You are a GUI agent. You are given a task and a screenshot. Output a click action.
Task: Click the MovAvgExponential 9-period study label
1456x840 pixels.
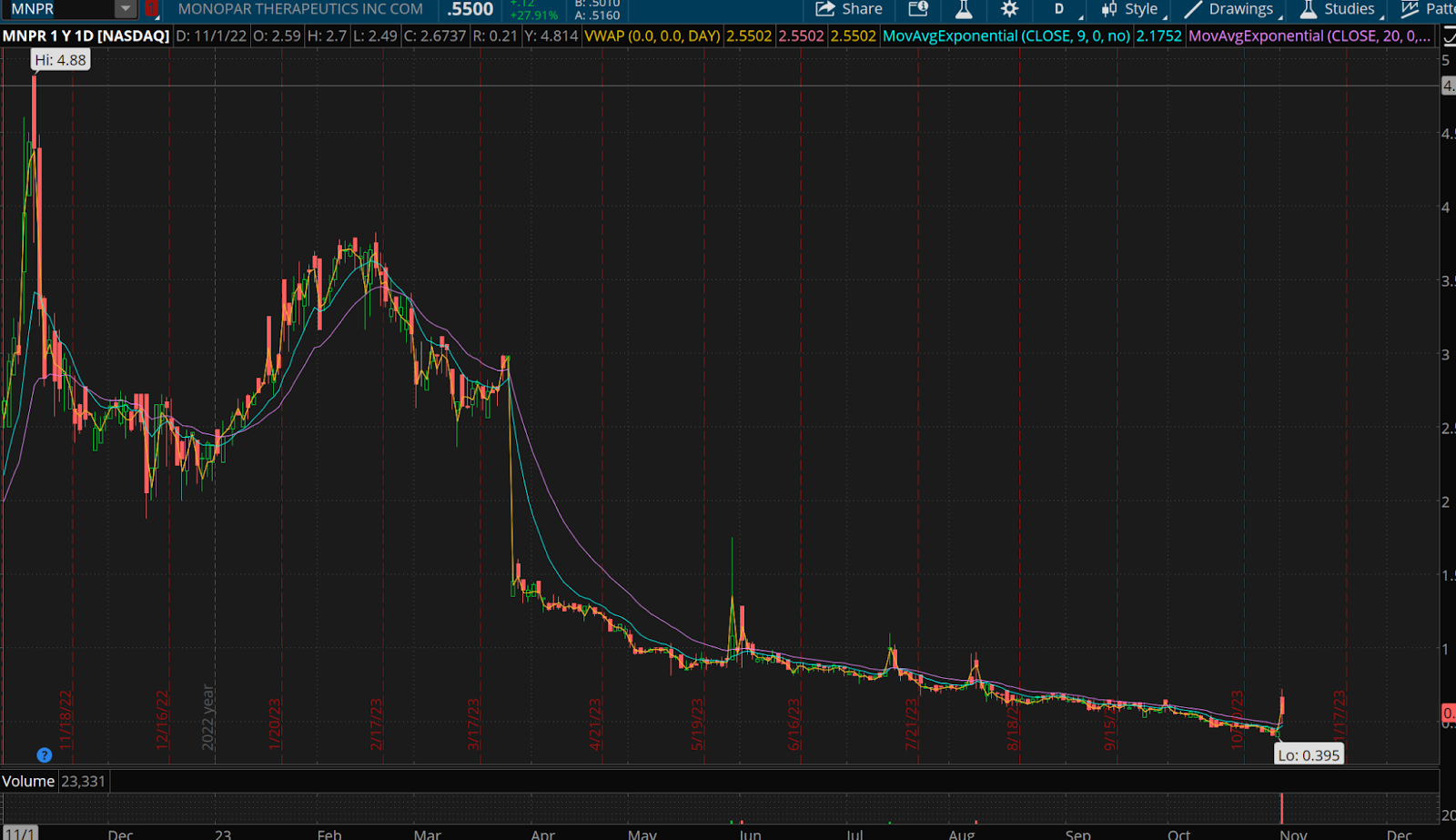(1006, 36)
